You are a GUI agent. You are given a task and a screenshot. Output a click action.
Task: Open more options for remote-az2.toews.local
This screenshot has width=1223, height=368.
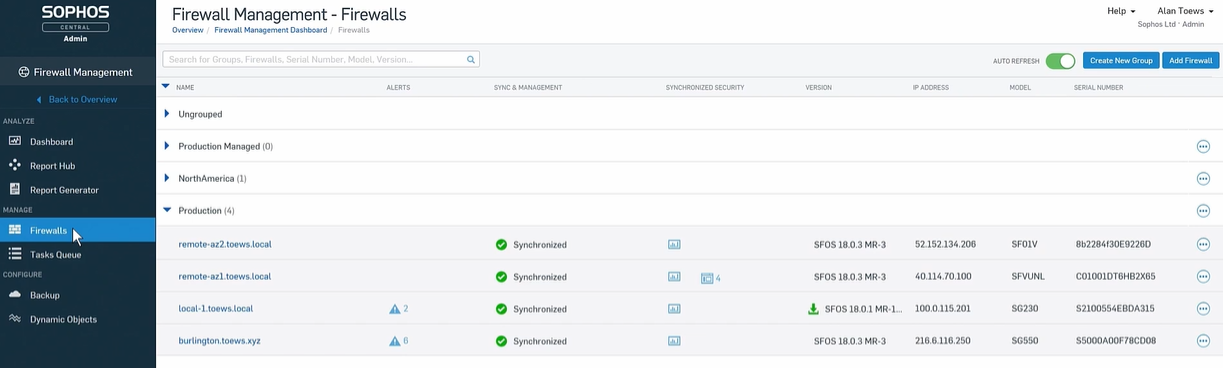1203,244
